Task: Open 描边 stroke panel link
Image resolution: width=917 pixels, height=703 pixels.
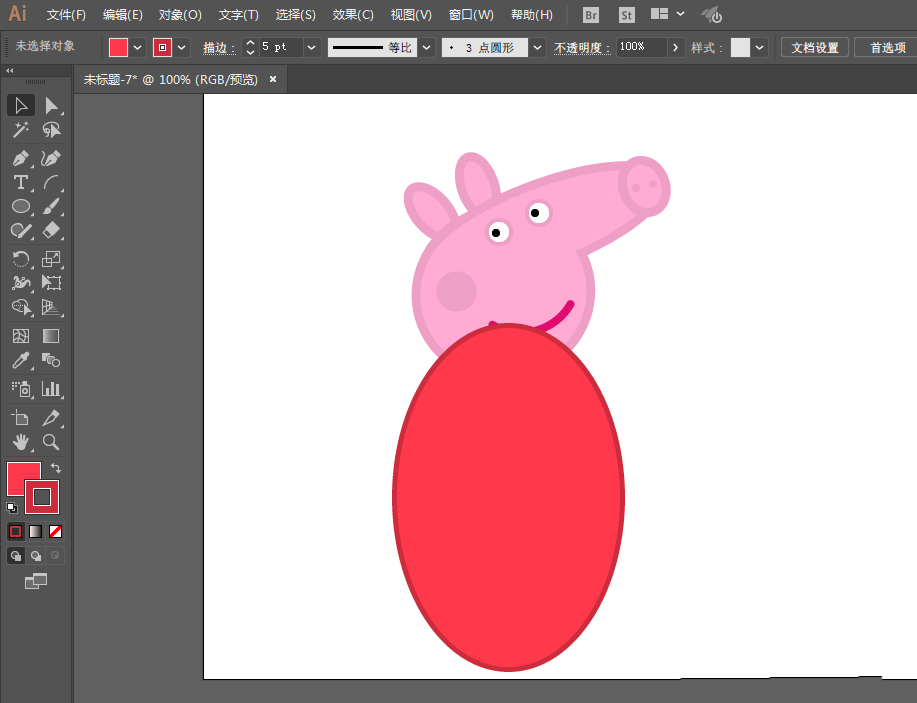Action: click(219, 48)
